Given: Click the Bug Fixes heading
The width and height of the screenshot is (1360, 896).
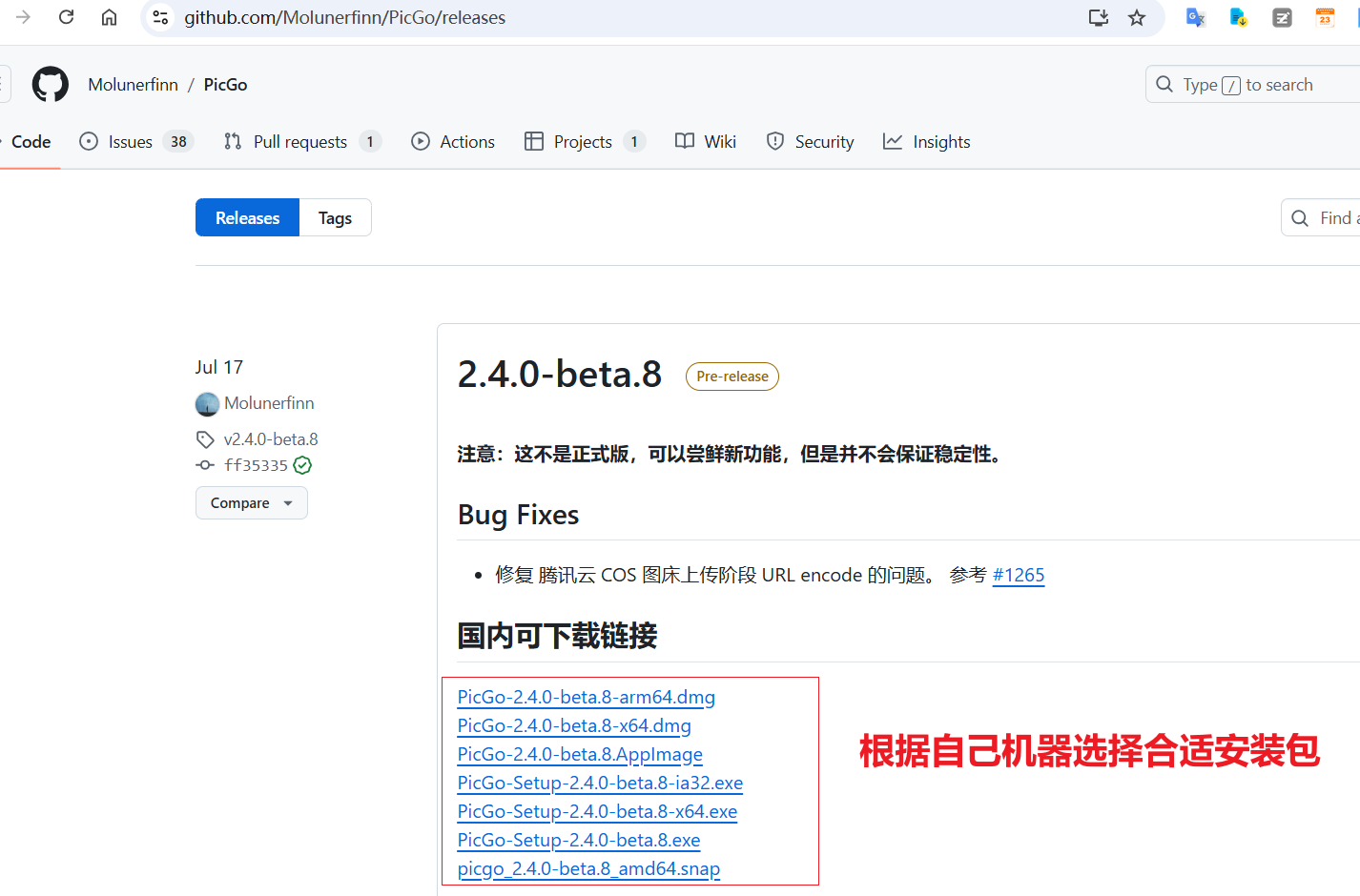Looking at the screenshot, I should tap(519, 515).
